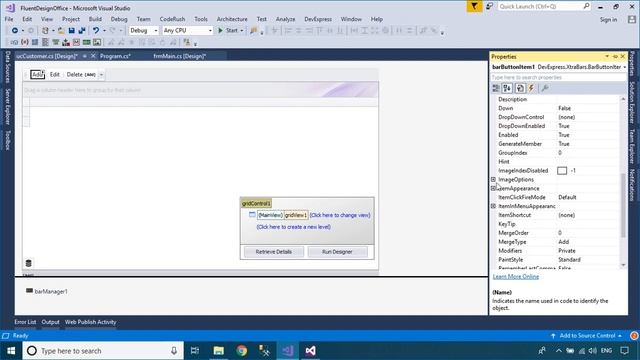Screen dimensions: 640x360
Task: Open the DevExpress menu
Action: (x=318, y=19)
